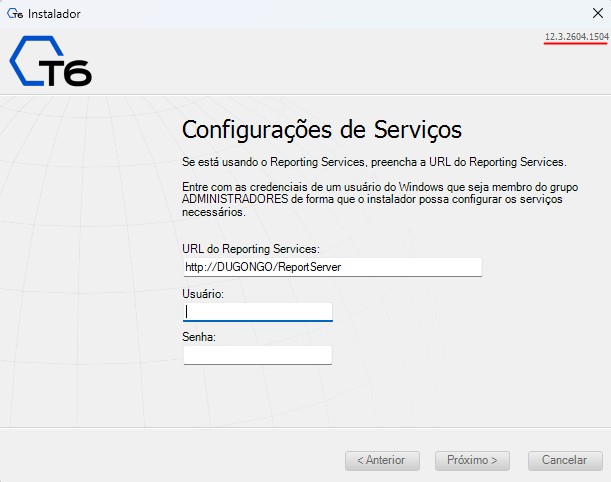Click the large T6 logo
Image resolution: width=611 pixels, height=482 pixels.
click(51, 61)
